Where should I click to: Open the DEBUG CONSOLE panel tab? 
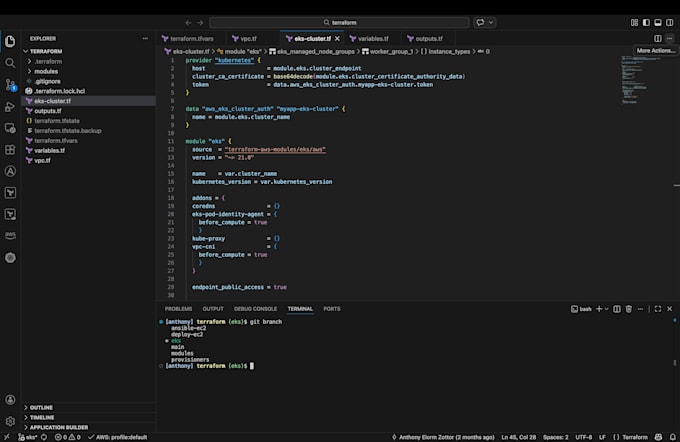pos(255,309)
